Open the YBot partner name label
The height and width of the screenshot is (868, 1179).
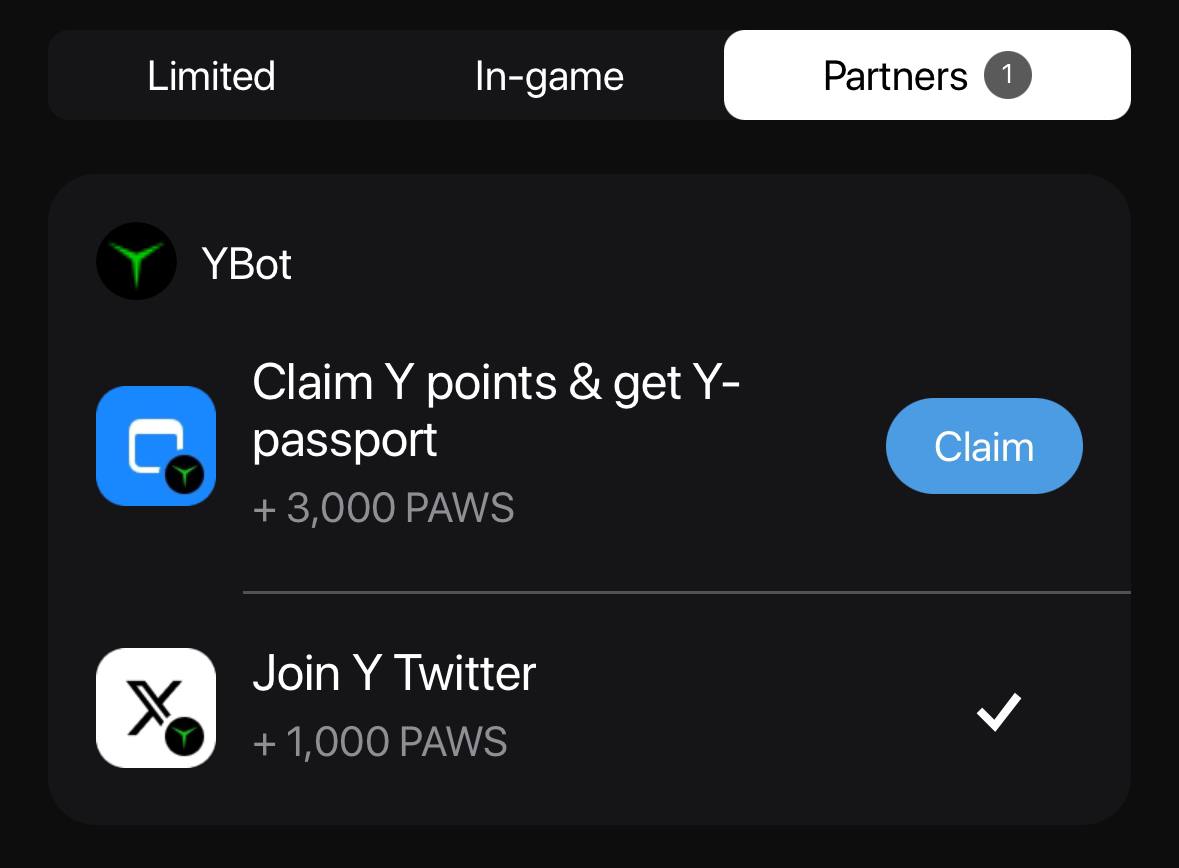tap(246, 264)
